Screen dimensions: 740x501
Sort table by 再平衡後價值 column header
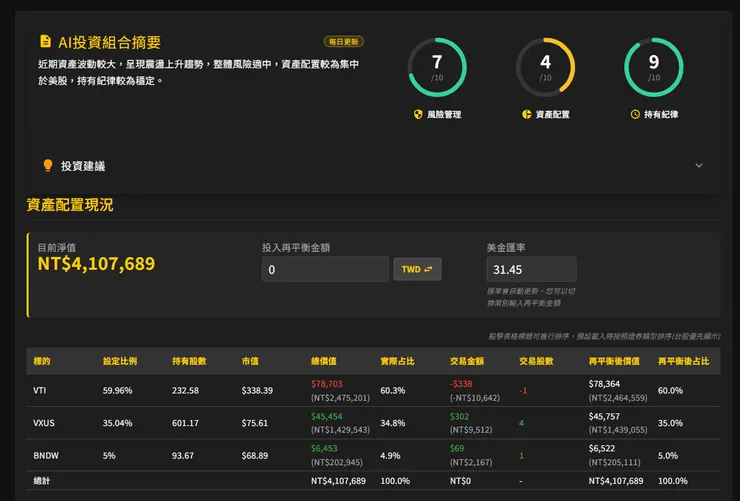pos(614,361)
